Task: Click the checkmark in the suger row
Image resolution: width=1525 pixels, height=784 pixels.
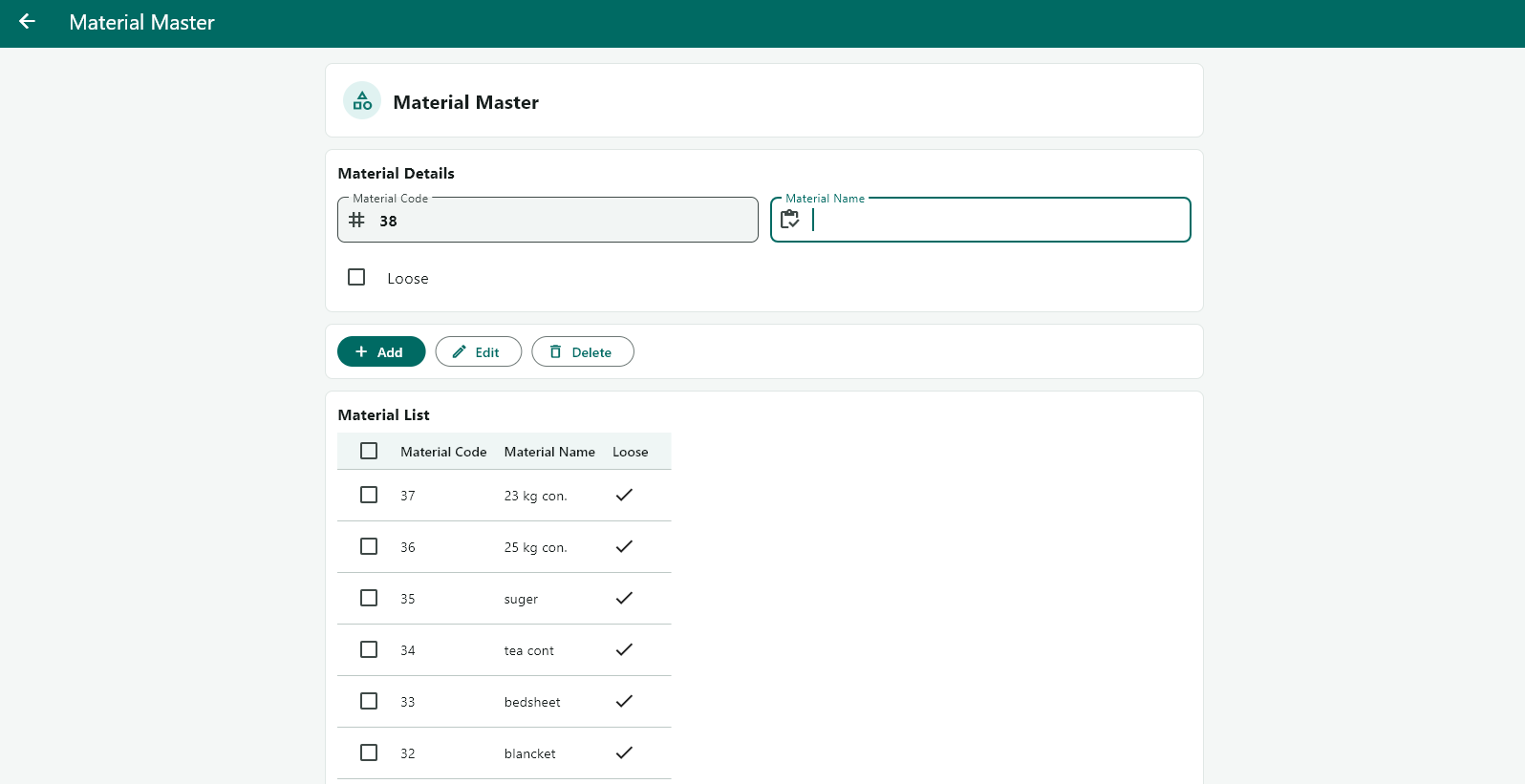Action: (x=624, y=598)
